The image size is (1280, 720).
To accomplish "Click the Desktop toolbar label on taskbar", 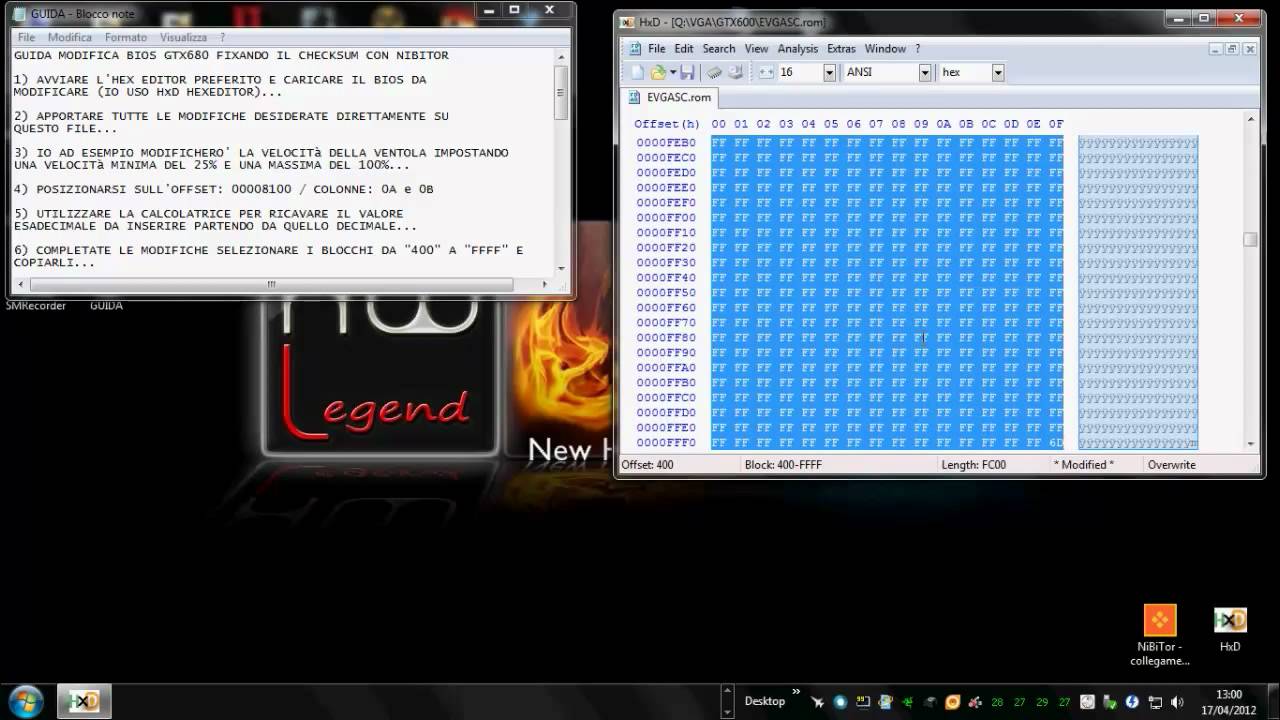I will (x=765, y=701).
